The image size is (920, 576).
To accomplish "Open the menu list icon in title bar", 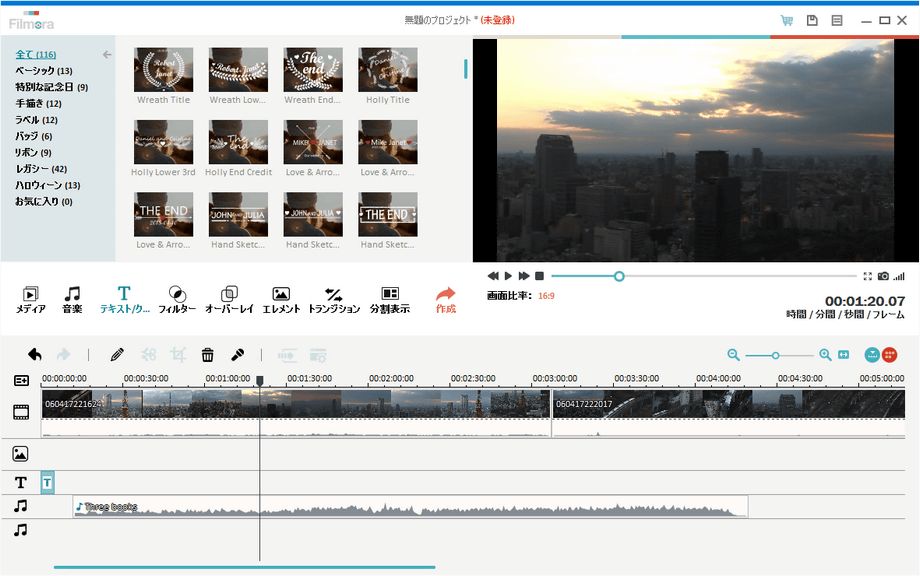I will (837, 21).
